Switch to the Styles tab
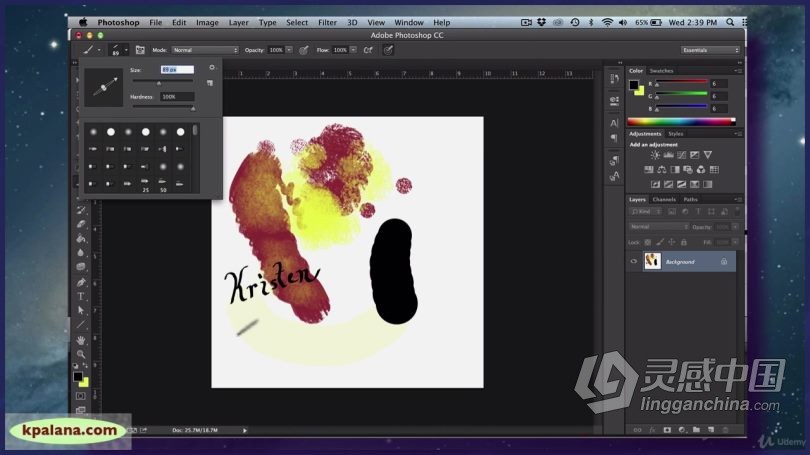810x455 pixels. 676,134
